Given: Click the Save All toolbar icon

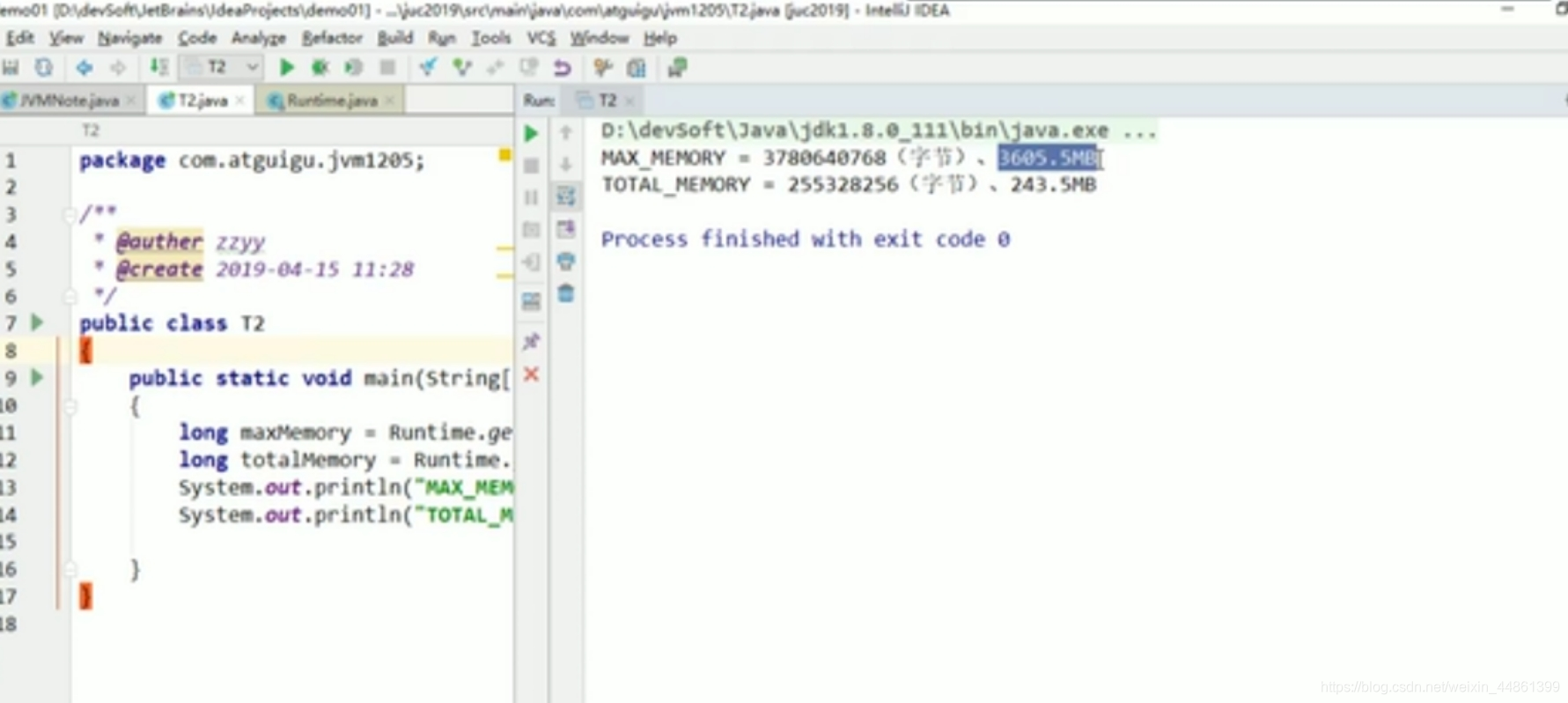Looking at the screenshot, I should tap(11, 68).
